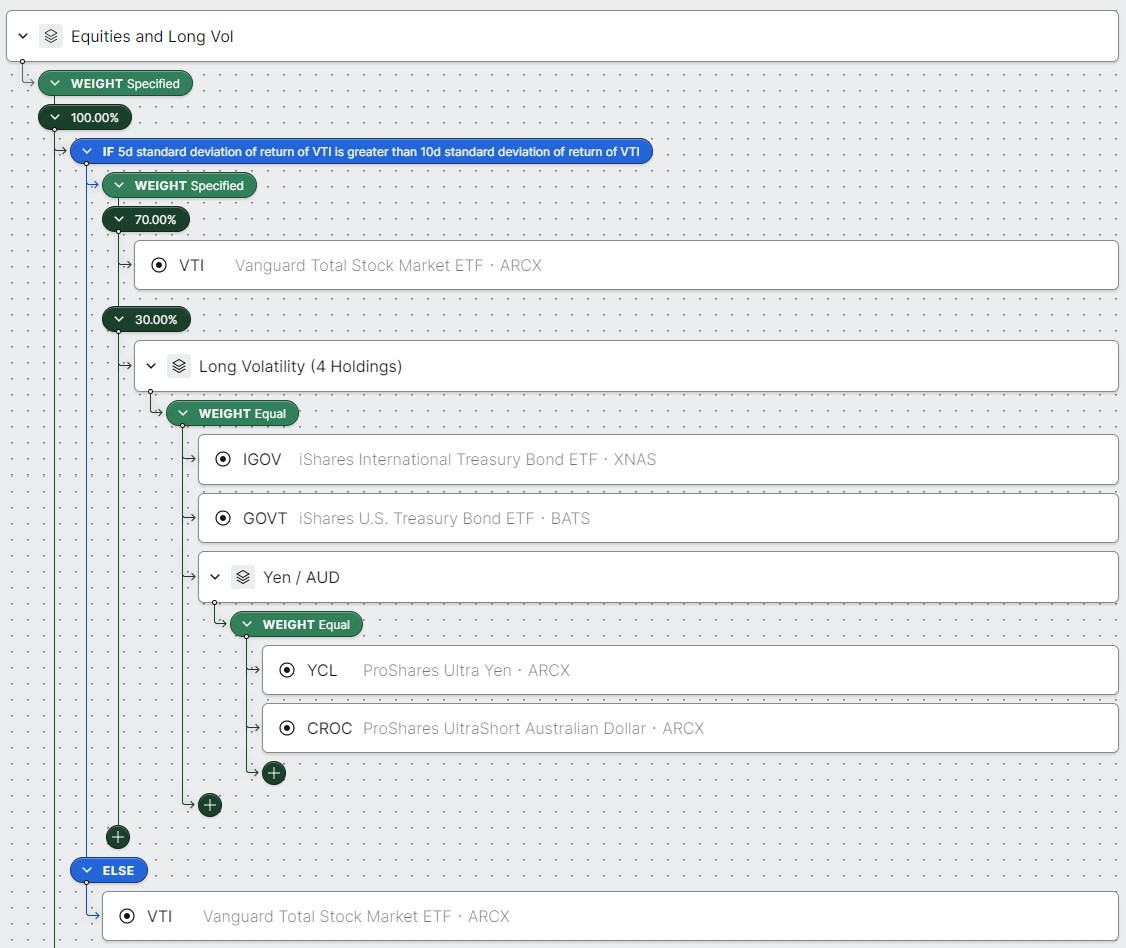The height and width of the screenshot is (948, 1126).
Task: Click the VTI asset icon under ELSE
Action: (x=127, y=916)
